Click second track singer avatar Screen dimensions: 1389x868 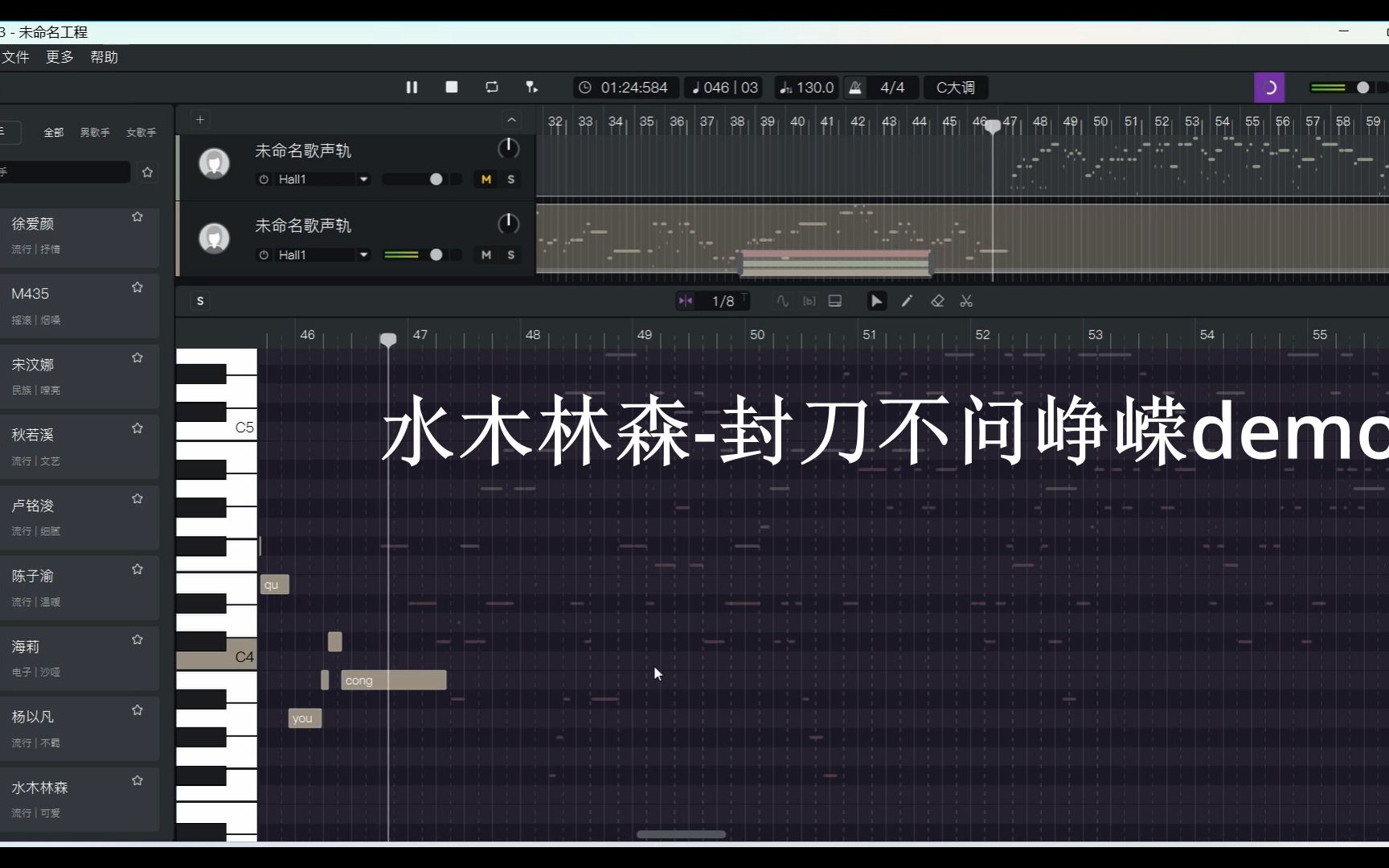215,239
